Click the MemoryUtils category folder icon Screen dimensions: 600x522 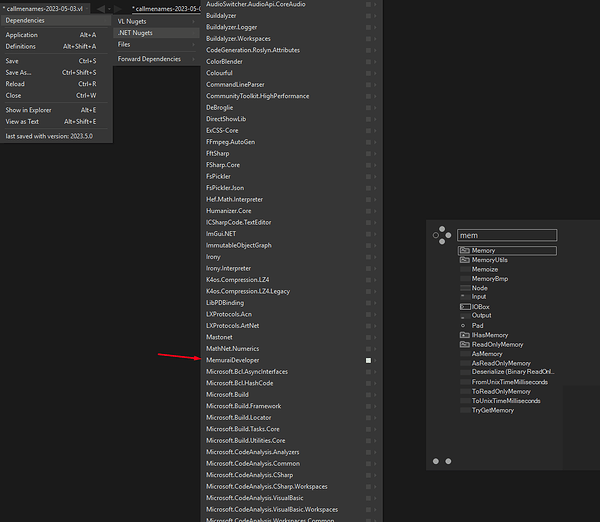point(465,260)
